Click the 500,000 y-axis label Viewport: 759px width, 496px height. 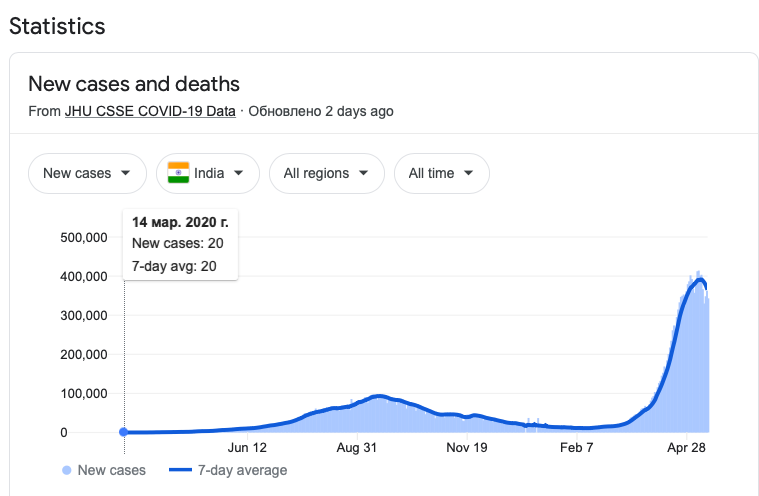[x=82, y=237]
